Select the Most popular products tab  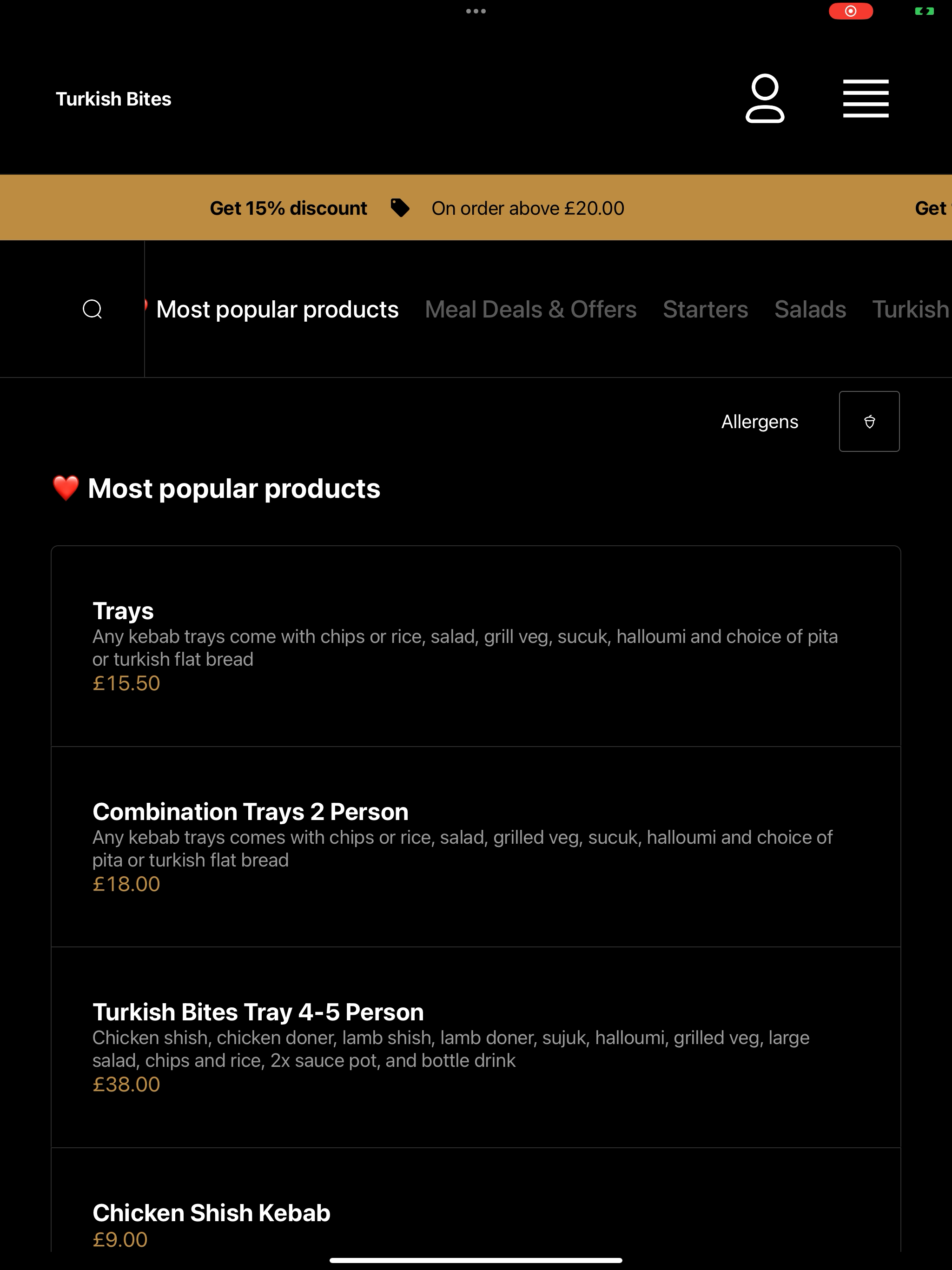coord(278,309)
